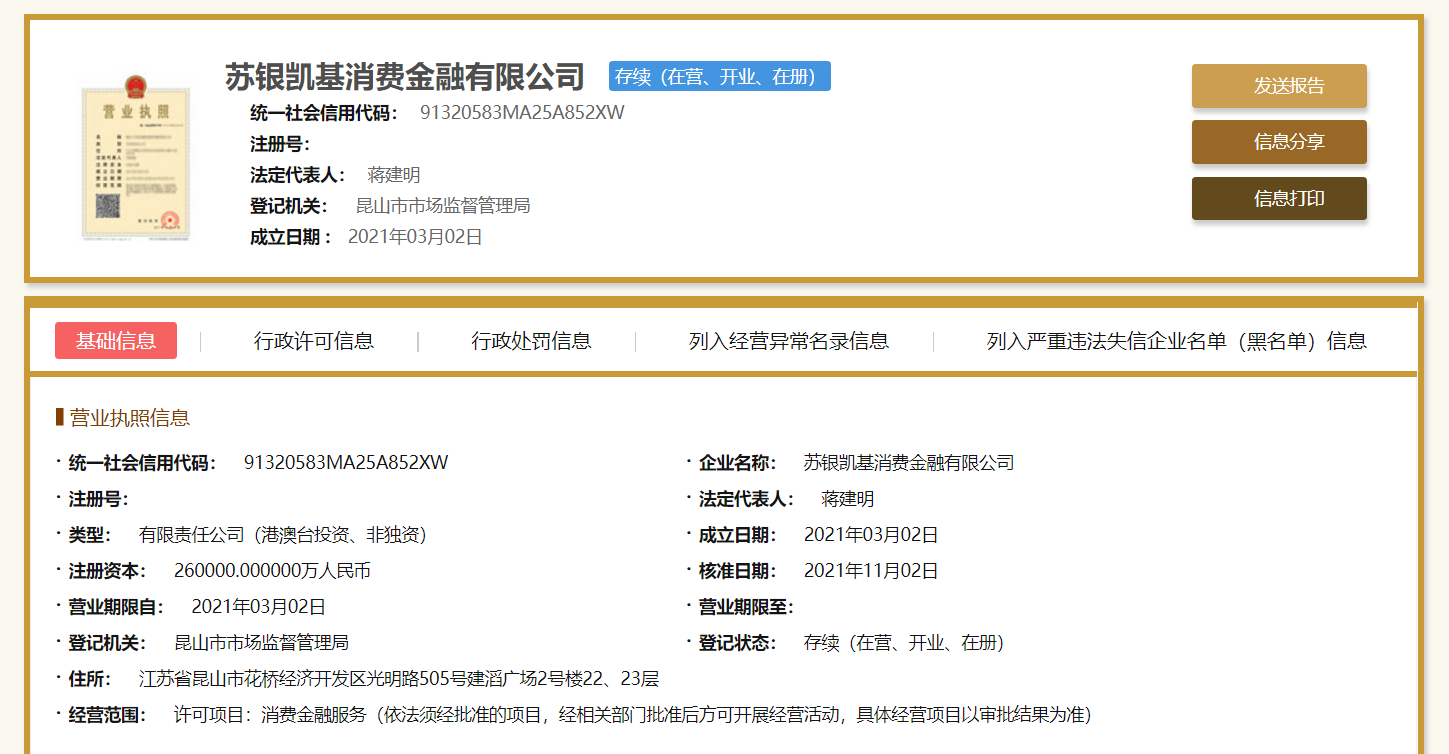This screenshot has height=754, width=1449.
Task: Click the credit code in the header card
Action: pyautogui.click(x=521, y=113)
